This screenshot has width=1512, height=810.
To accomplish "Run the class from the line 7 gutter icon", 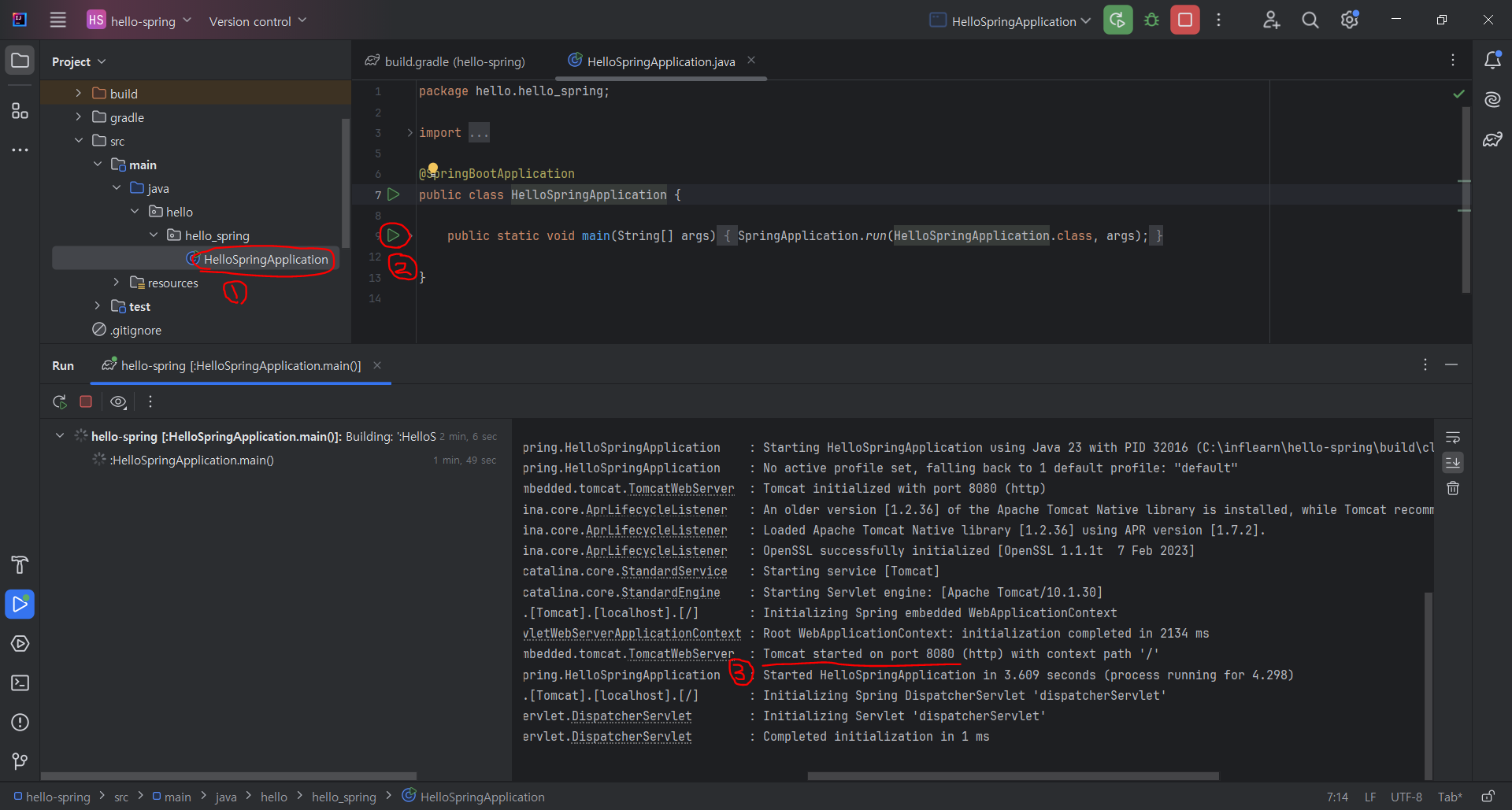I will point(394,194).
